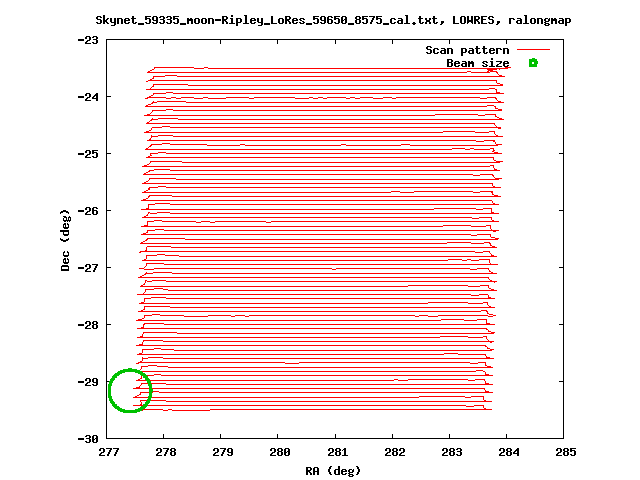Viewport: 640px width, 480px height.
Task: Click the 281 tick label on RA axis
Action: (x=338, y=452)
